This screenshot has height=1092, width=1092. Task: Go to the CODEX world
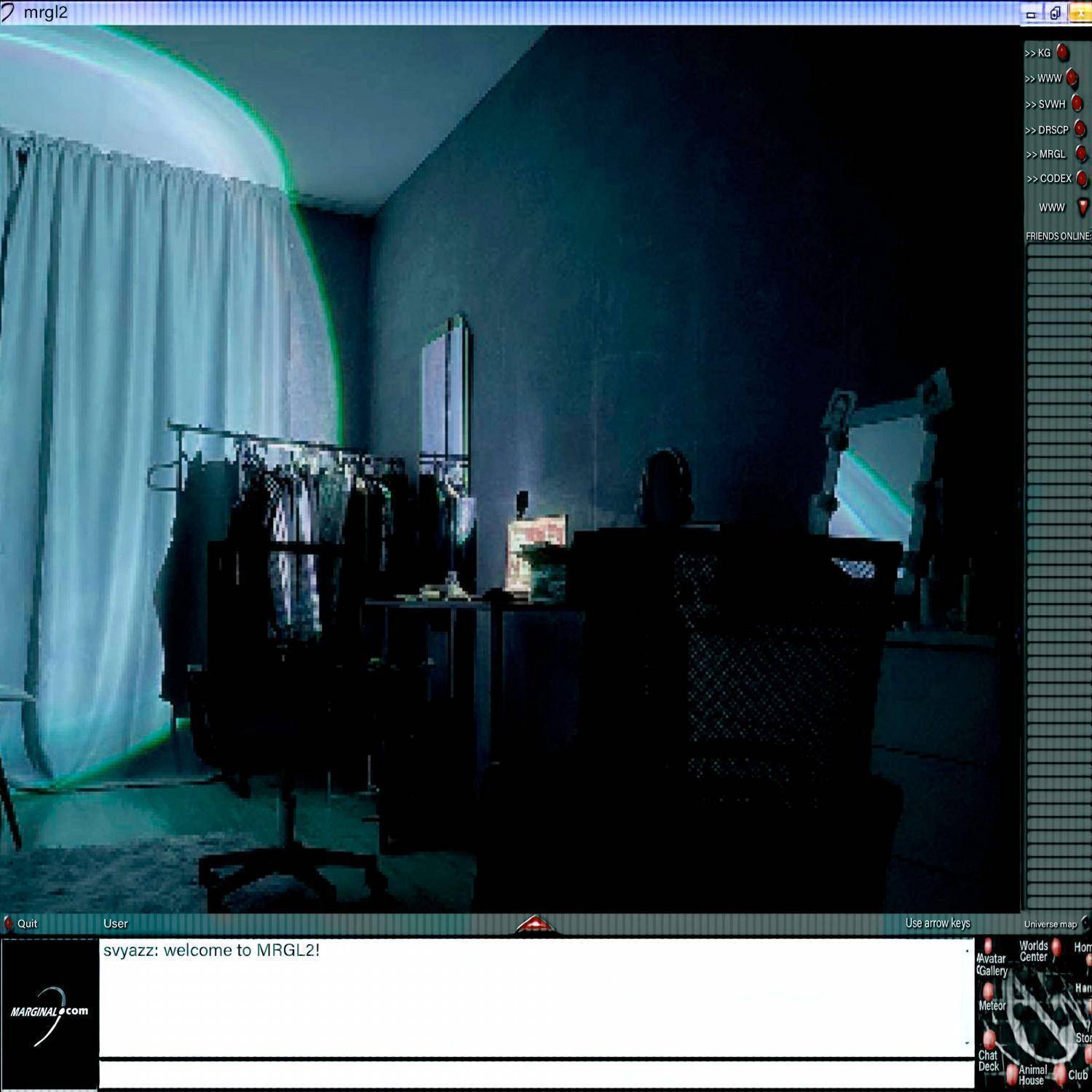point(1048,178)
